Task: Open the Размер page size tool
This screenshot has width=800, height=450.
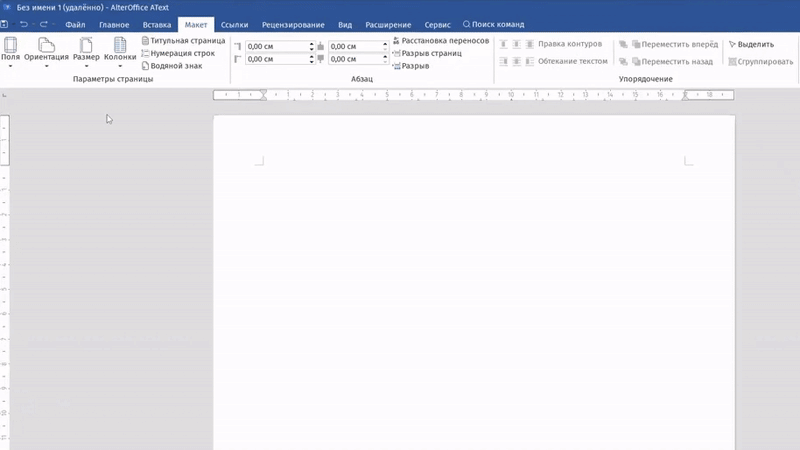Action: (86, 49)
